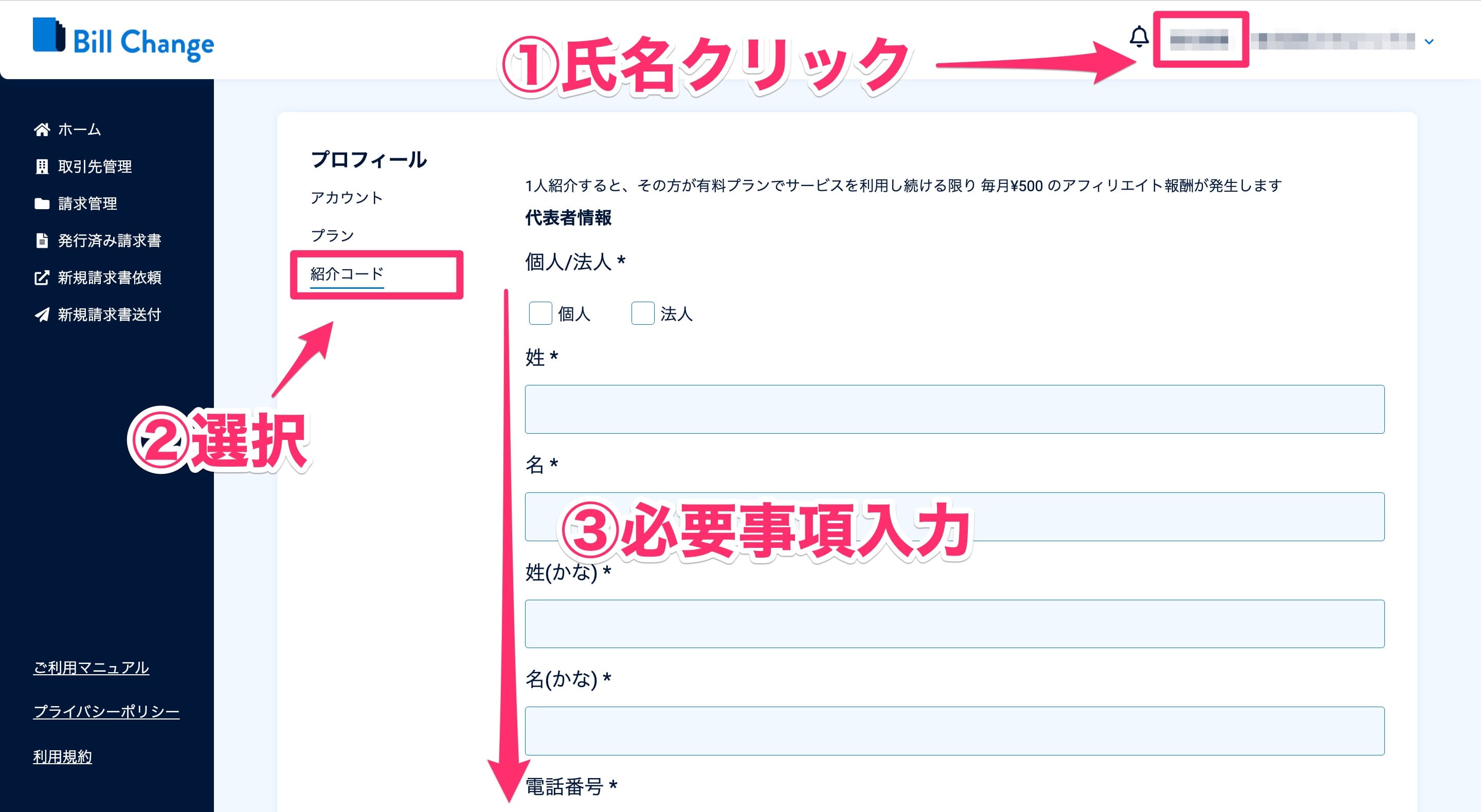The height and width of the screenshot is (812, 1481).
Task: Select the 紹介コード profile tab
Action: tap(347, 273)
